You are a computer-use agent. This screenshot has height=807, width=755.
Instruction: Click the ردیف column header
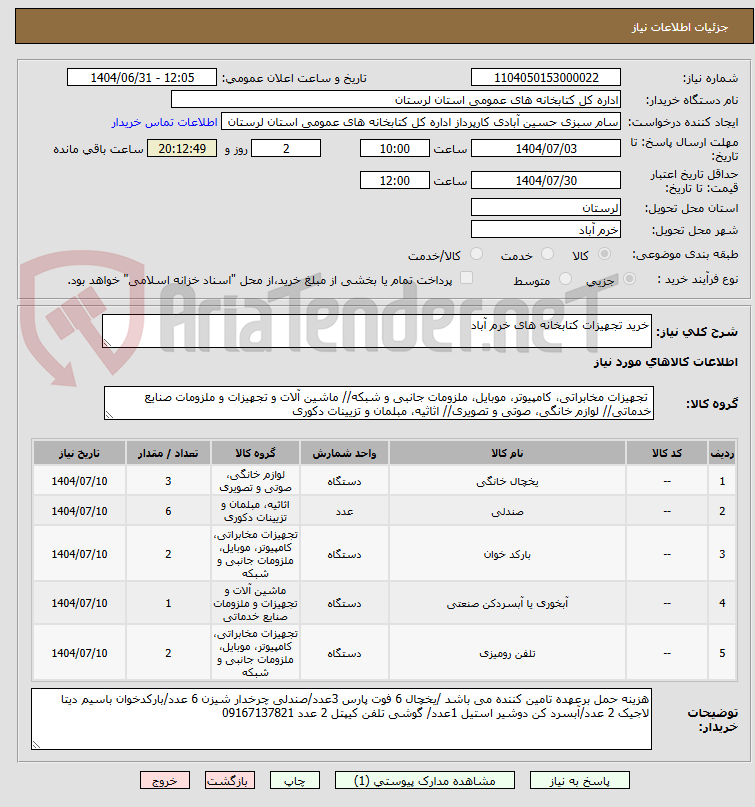[722, 453]
